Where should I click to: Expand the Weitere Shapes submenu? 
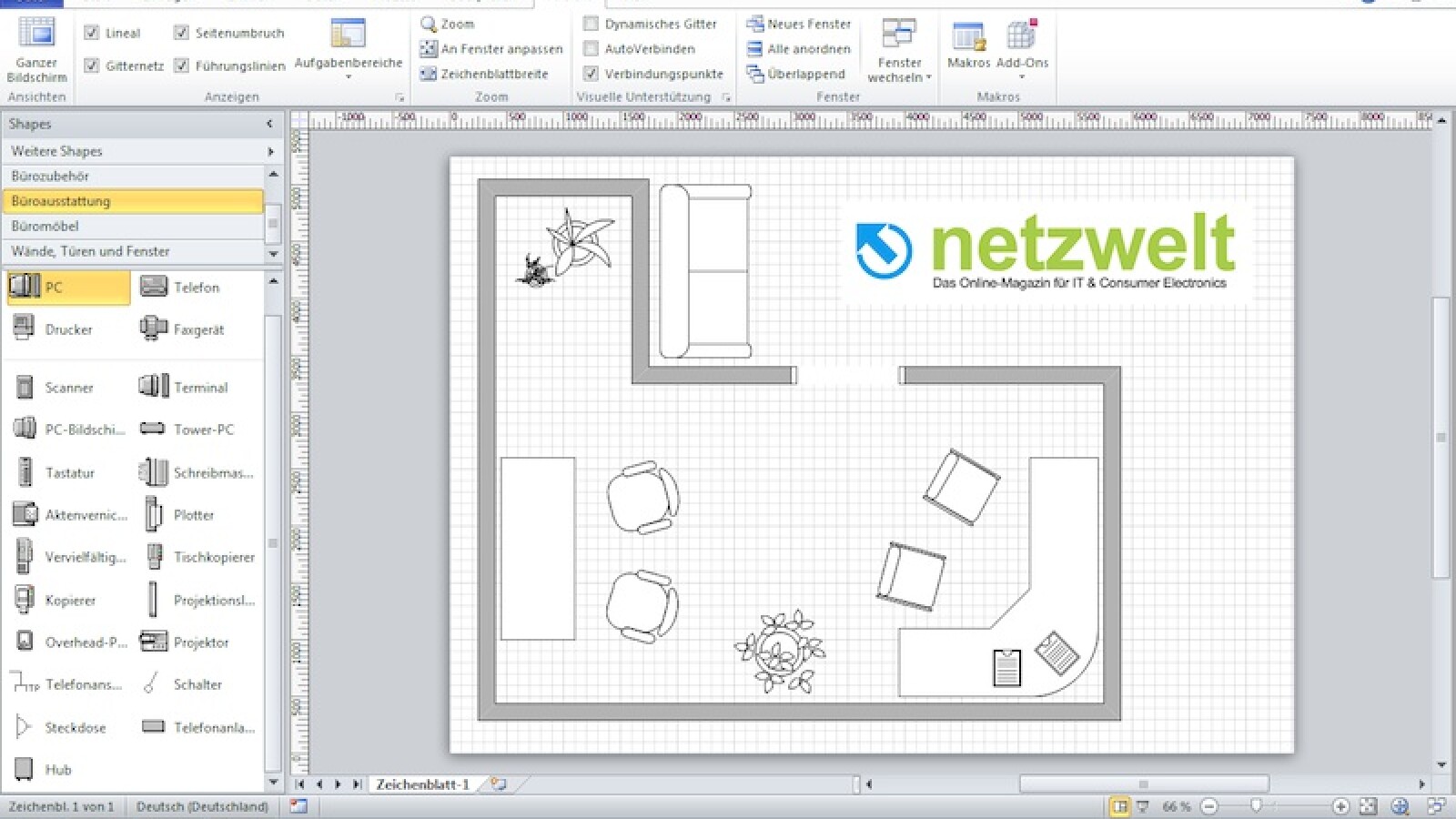[270, 151]
